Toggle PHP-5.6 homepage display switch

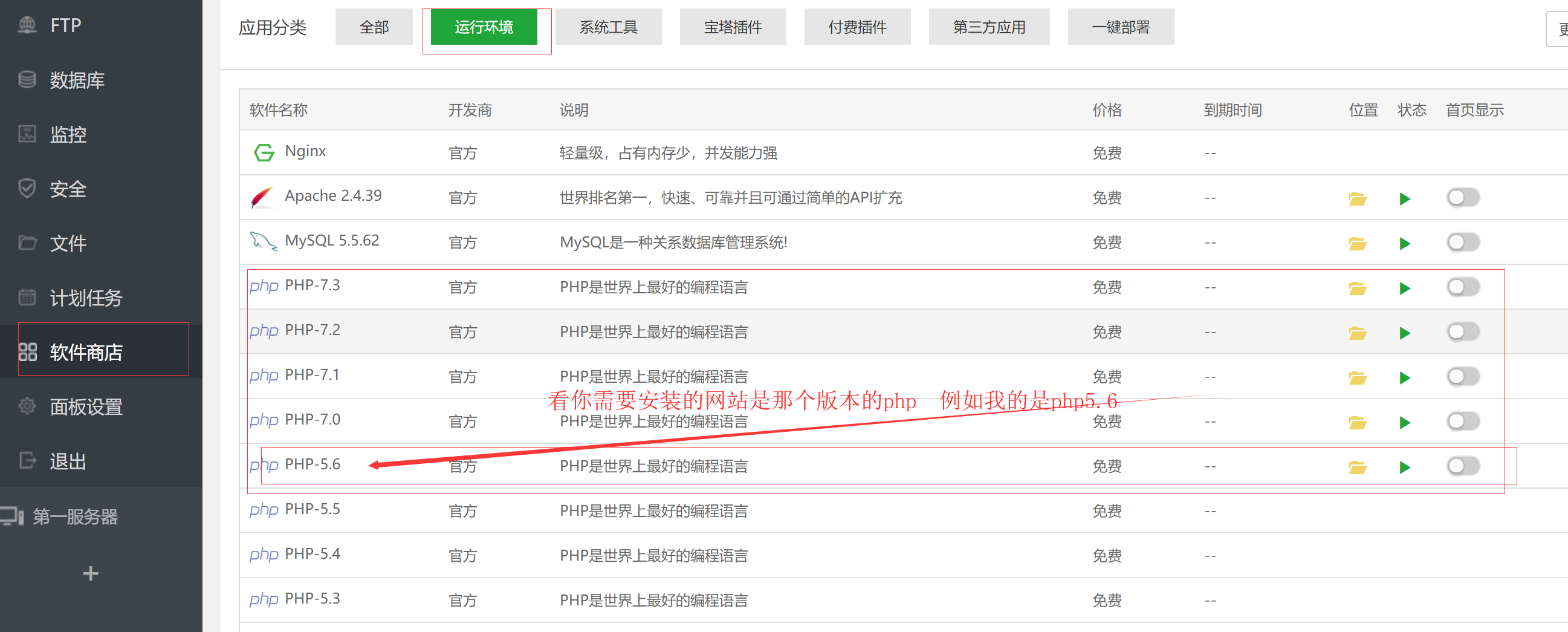click(x=1463, y=466)
